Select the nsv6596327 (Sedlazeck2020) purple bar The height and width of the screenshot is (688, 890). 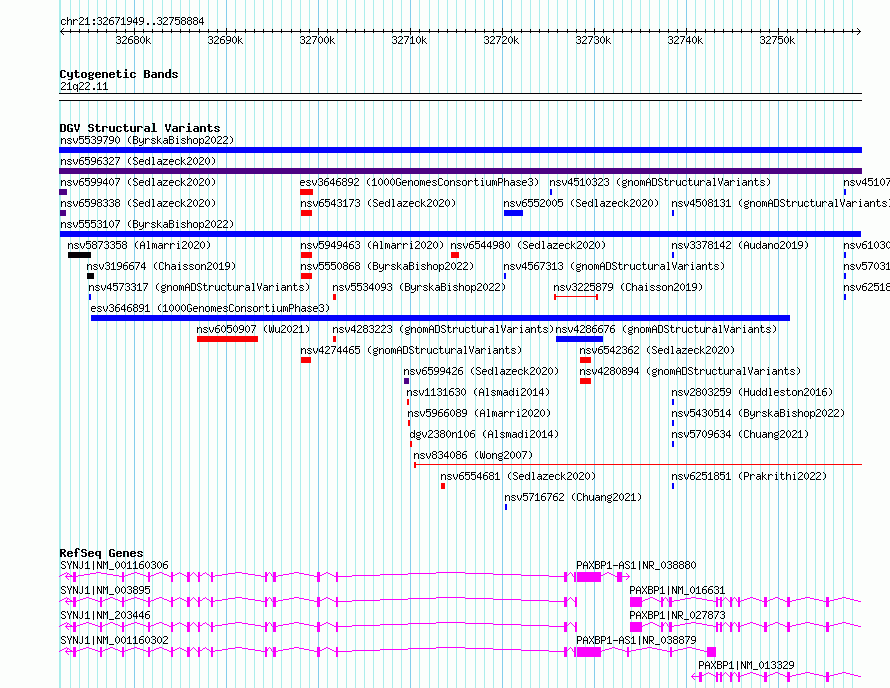point(460,171)
